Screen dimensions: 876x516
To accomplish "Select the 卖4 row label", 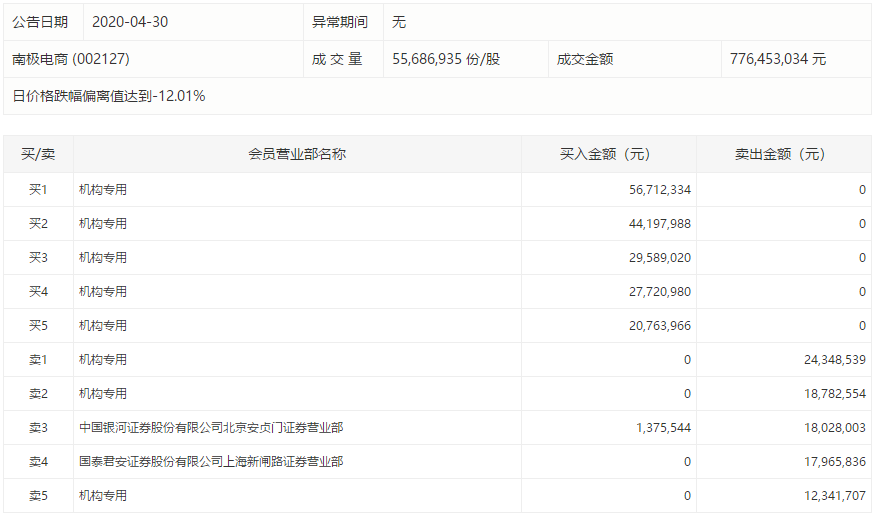I will click(x=38, y=462).
